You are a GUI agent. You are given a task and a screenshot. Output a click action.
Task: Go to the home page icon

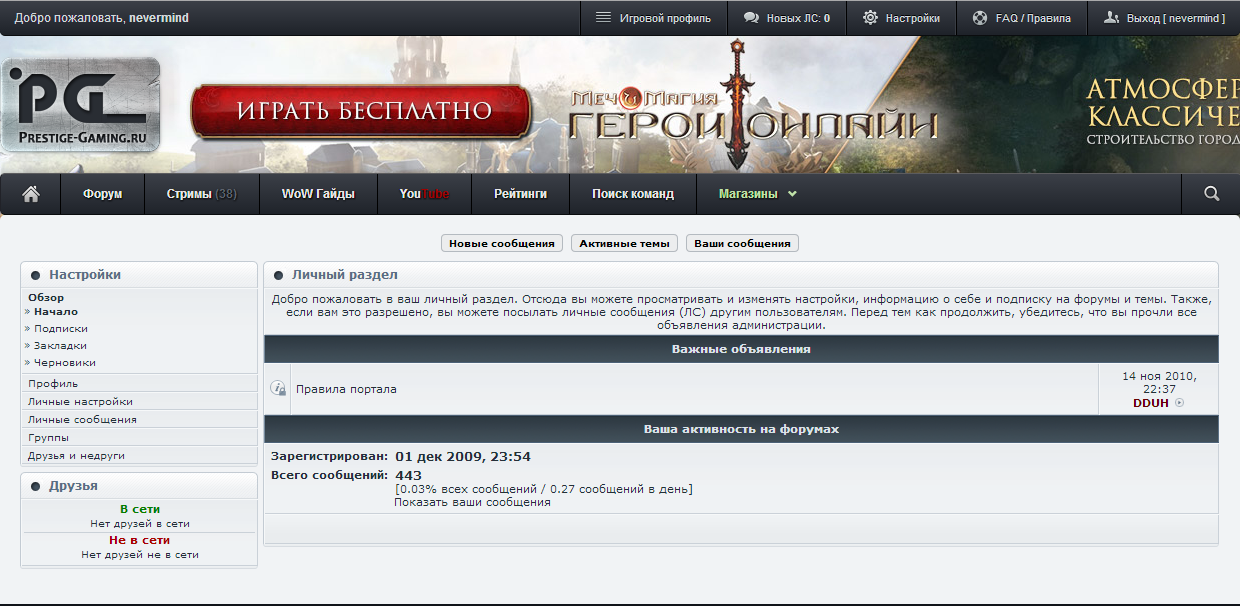(30, 194)
